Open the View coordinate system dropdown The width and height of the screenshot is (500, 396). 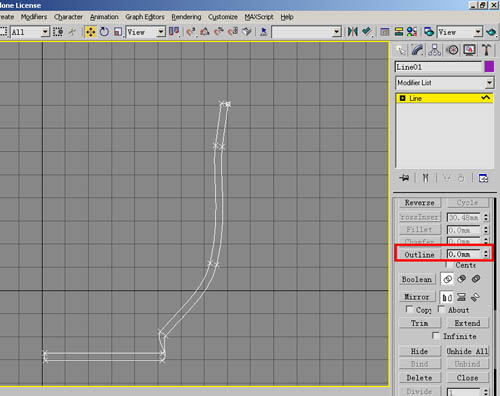(x=161, y=32)
